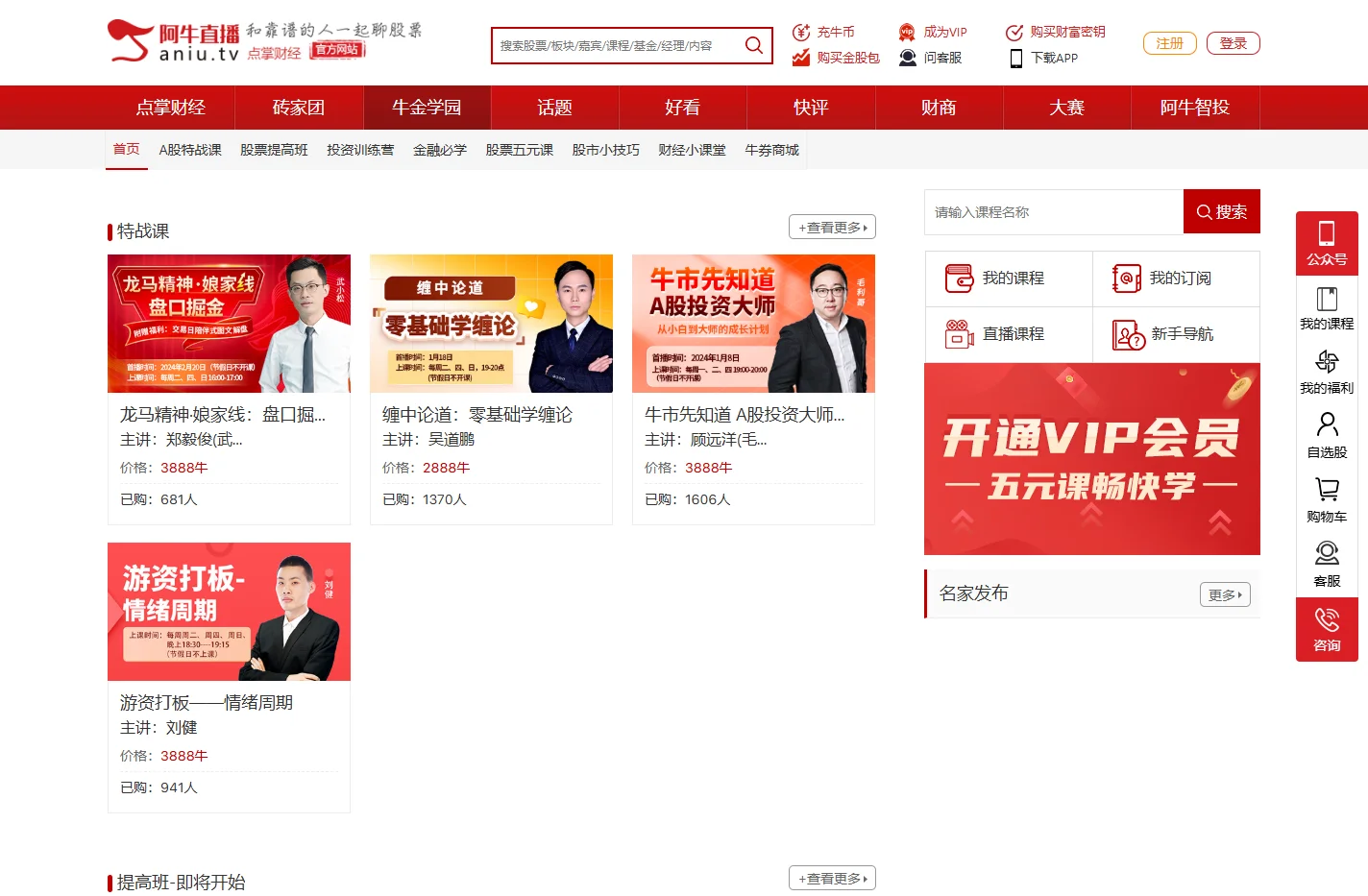
Task: Open course title 龙马精神·娘家线：盘口掘...
Action: point(223,415)
